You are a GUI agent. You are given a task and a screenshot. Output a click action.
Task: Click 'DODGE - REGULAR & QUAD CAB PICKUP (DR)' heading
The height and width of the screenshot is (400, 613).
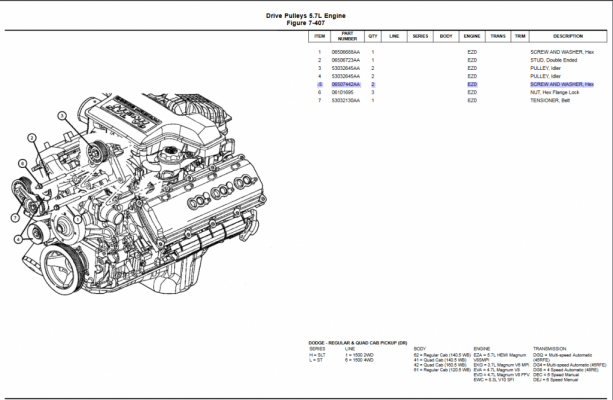click(358, 343)
